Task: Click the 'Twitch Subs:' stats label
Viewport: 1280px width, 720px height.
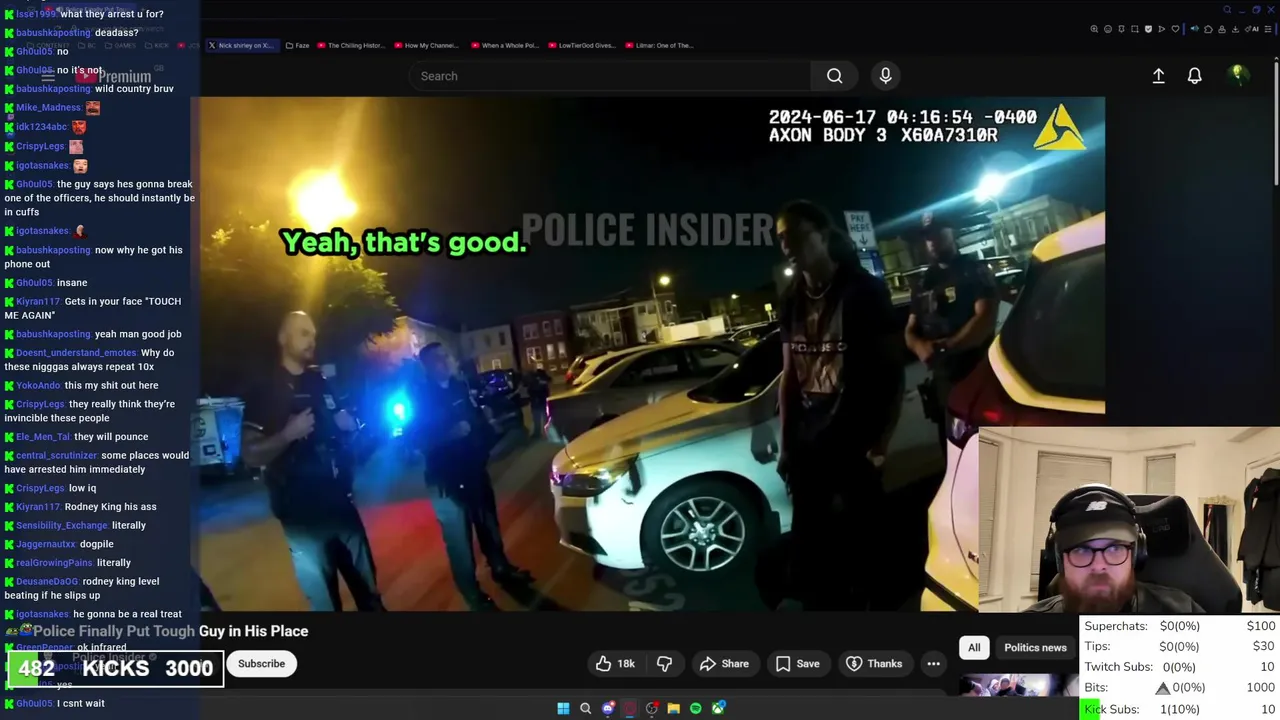Action: point(1119,667)
